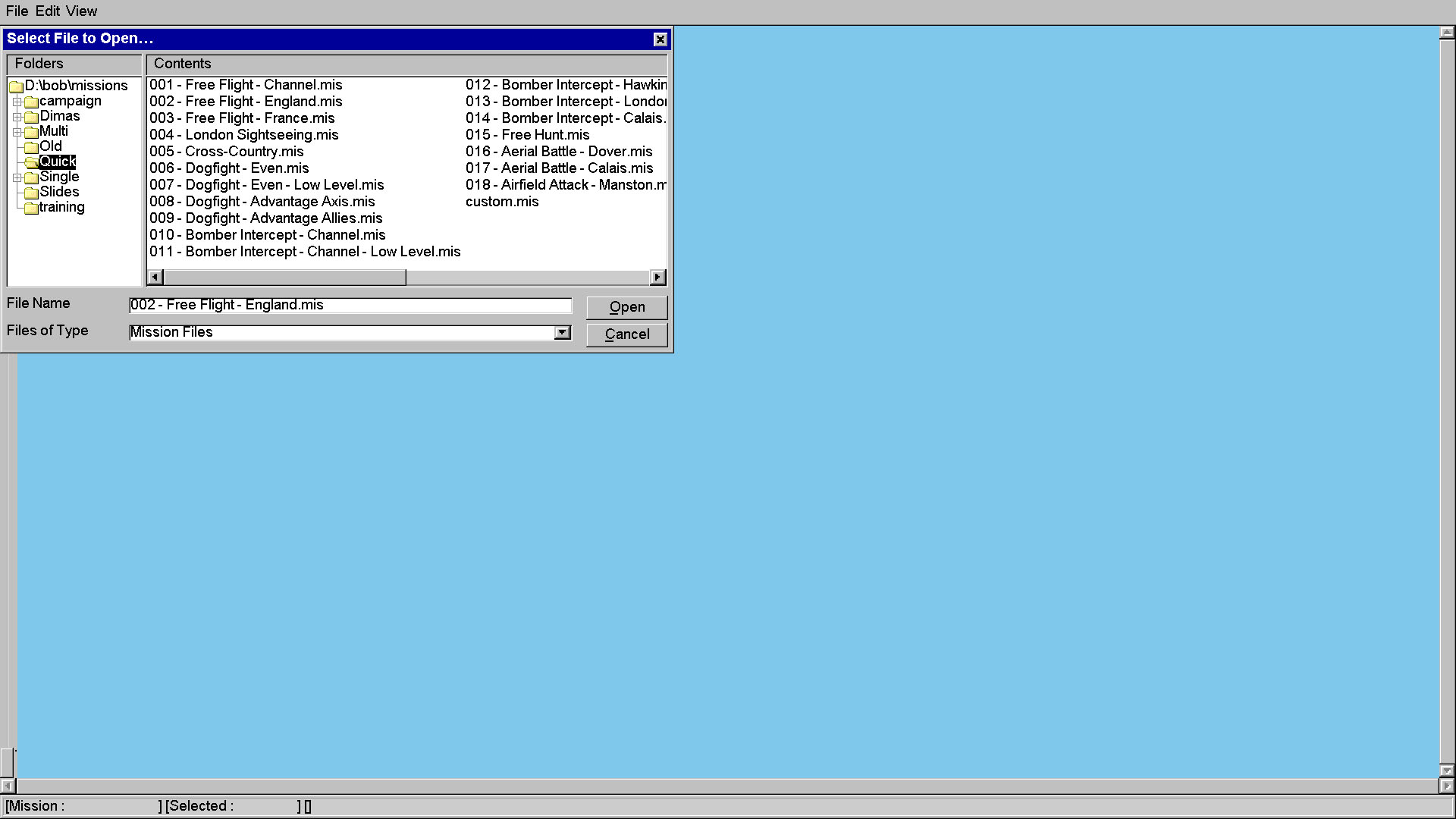Screen dimensions: 1456x819
Task: Click the training folder icon
Action: tap(31, 208)
